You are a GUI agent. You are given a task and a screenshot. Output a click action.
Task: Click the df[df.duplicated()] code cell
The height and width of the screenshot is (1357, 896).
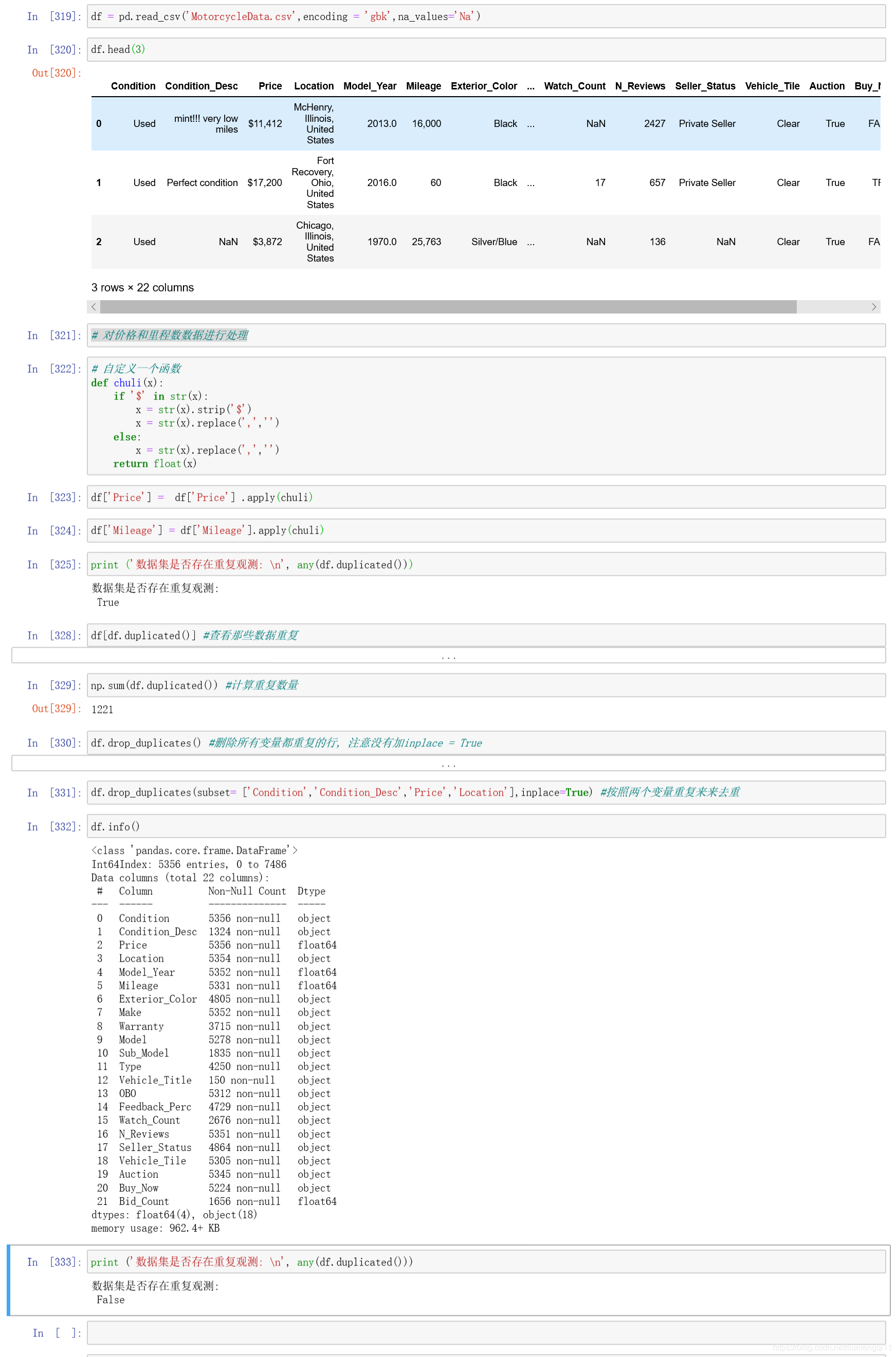tap(486, 635)
